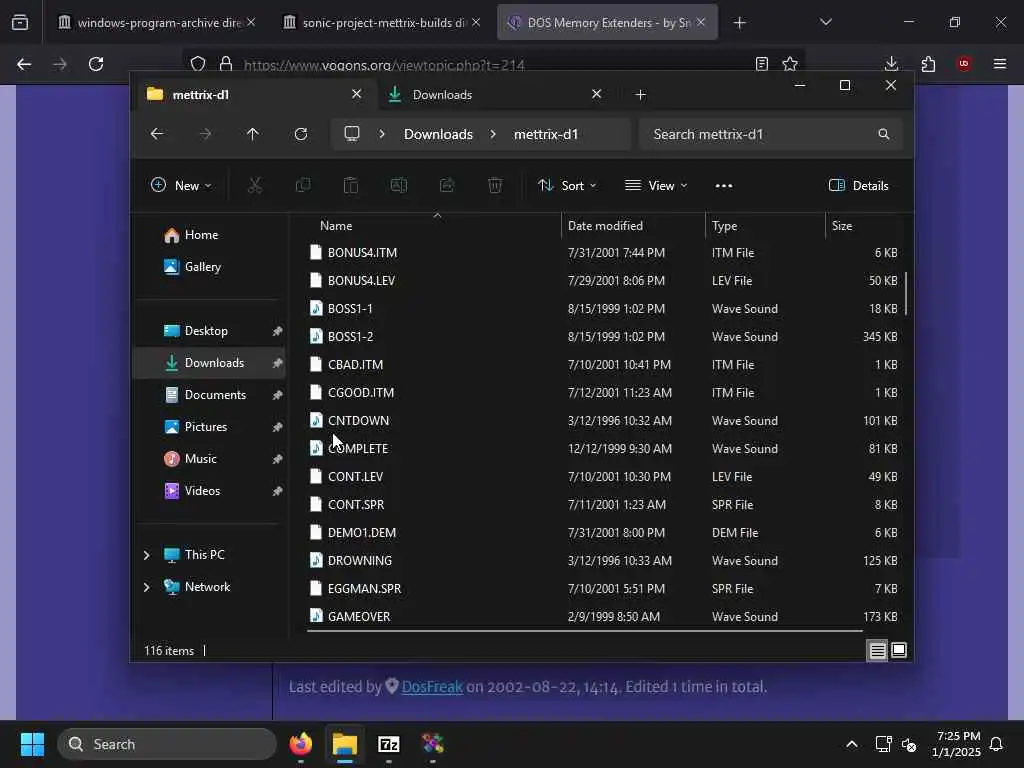Expand the This PC tree node
1024x768 pixels.
point(146,555)
